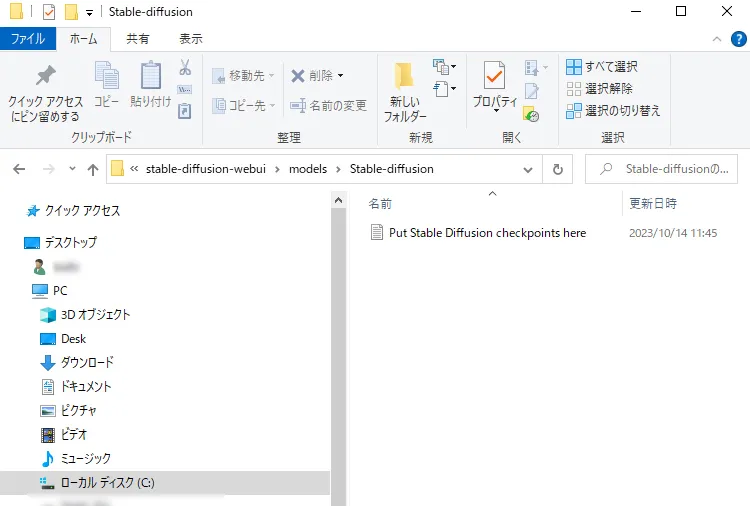Go forward with the right arrow

pos(48,169)
